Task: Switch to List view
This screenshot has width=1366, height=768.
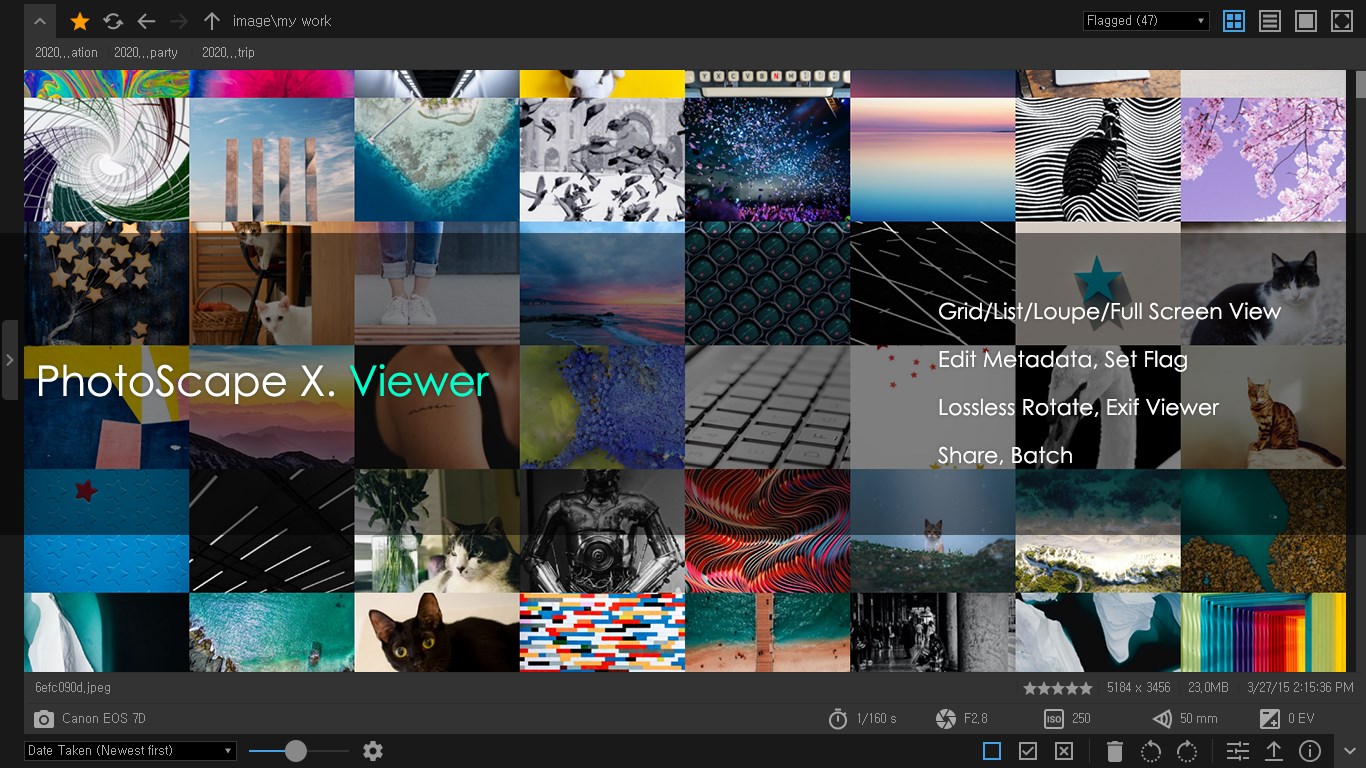Action: (x=1269, y=20)
